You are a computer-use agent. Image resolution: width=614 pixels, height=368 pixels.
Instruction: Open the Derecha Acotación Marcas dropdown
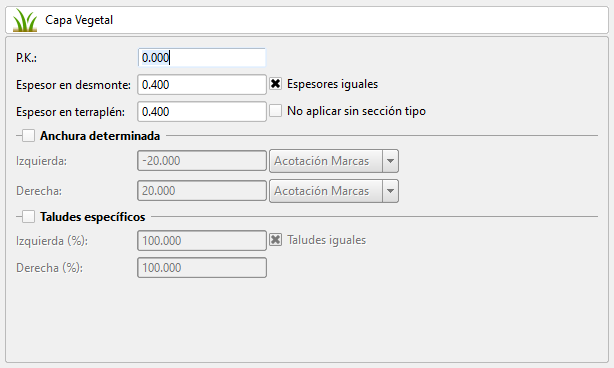coord(334,191)
